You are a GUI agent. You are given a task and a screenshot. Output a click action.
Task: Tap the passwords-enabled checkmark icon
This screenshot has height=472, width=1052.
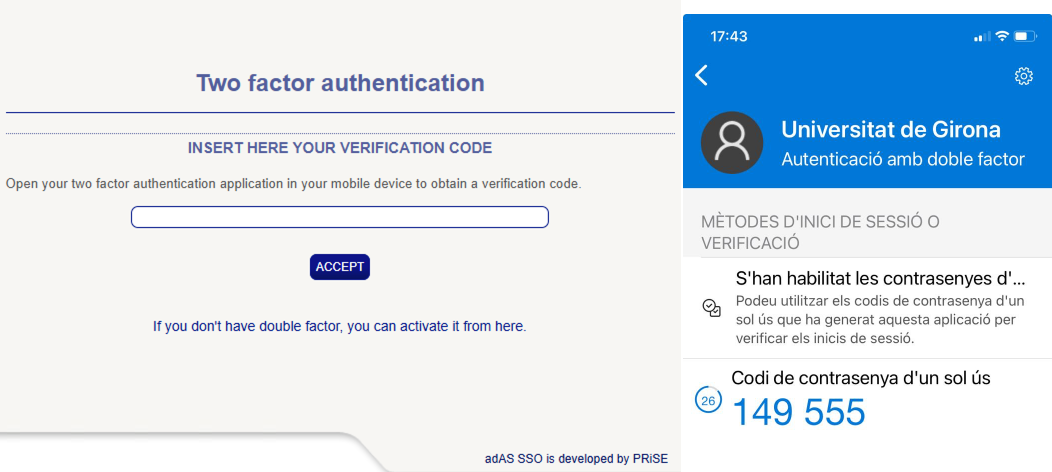pos(712,308)
